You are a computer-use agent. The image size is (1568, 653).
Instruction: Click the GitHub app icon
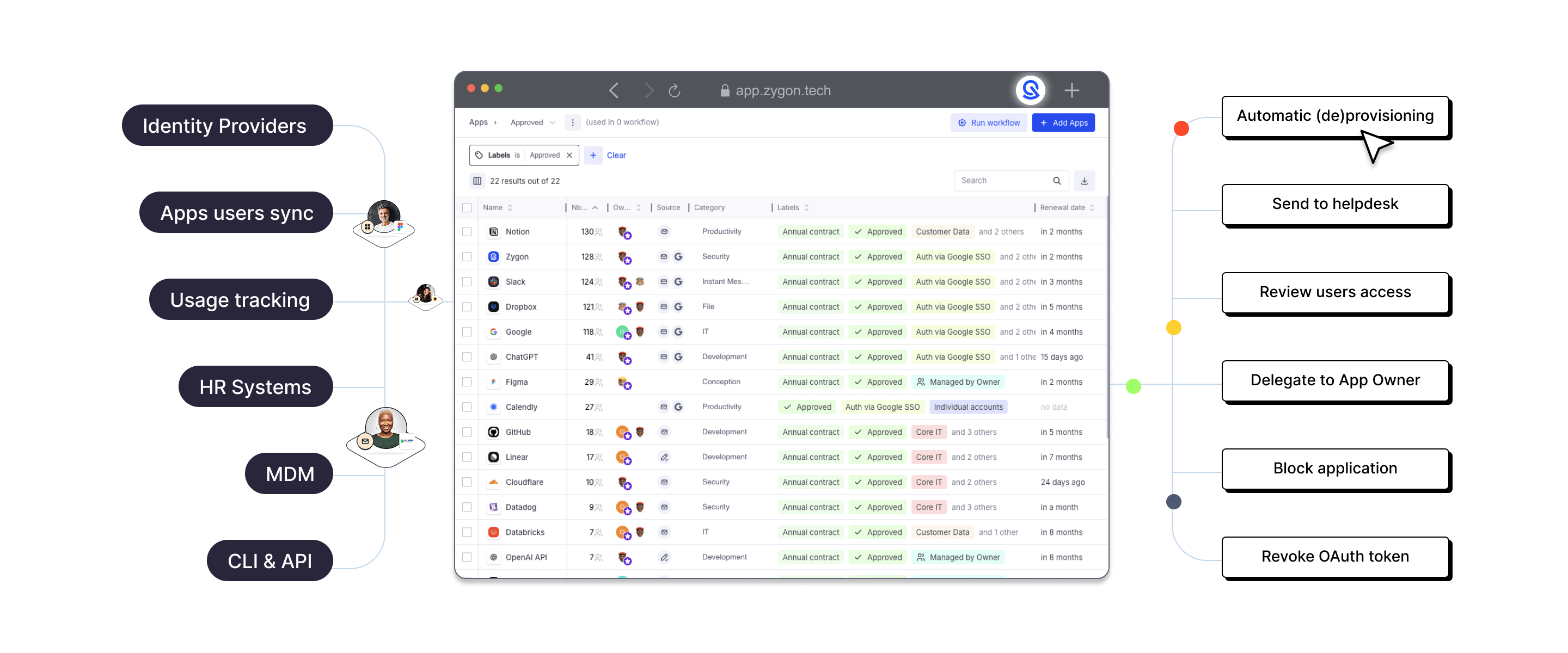click(494, 432)
